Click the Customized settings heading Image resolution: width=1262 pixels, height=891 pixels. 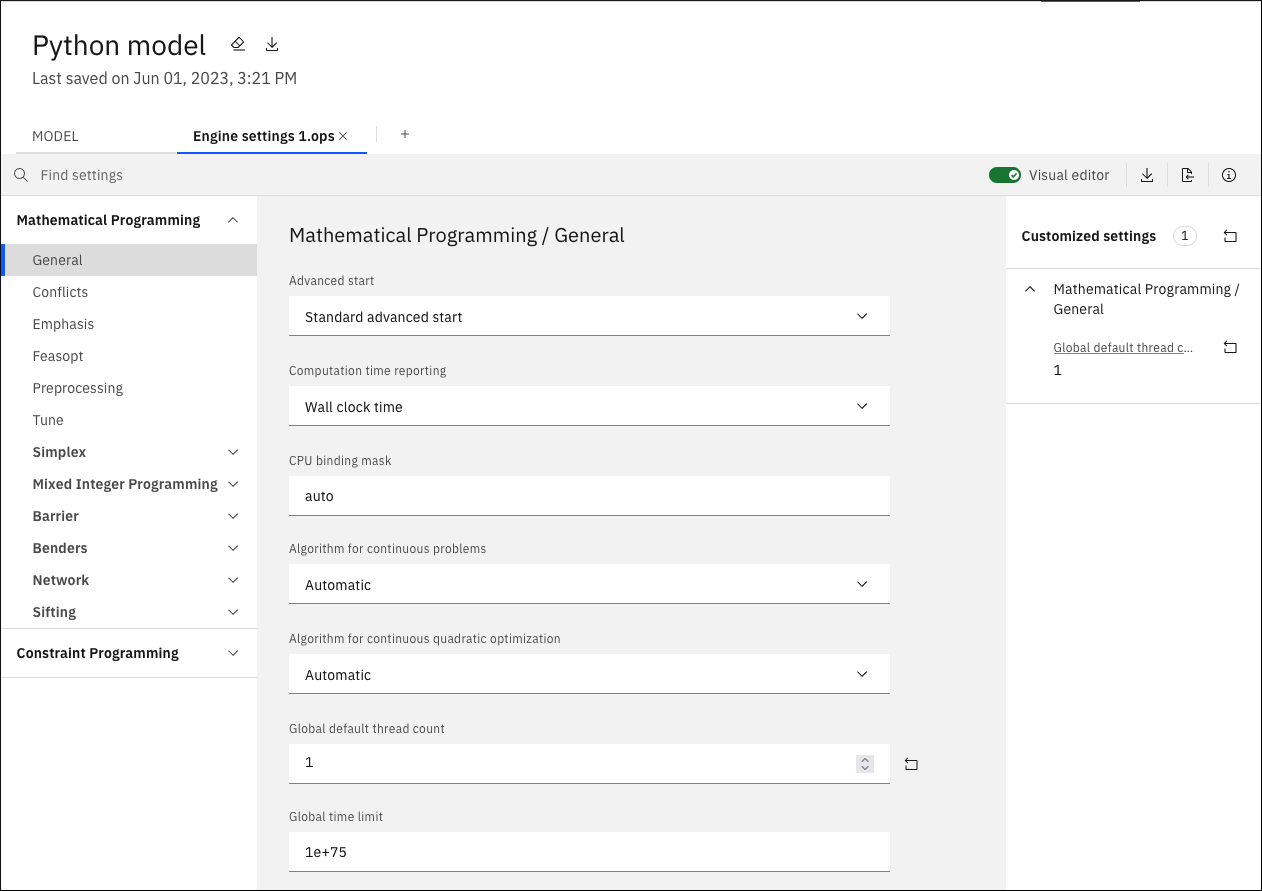(1088, 237)
